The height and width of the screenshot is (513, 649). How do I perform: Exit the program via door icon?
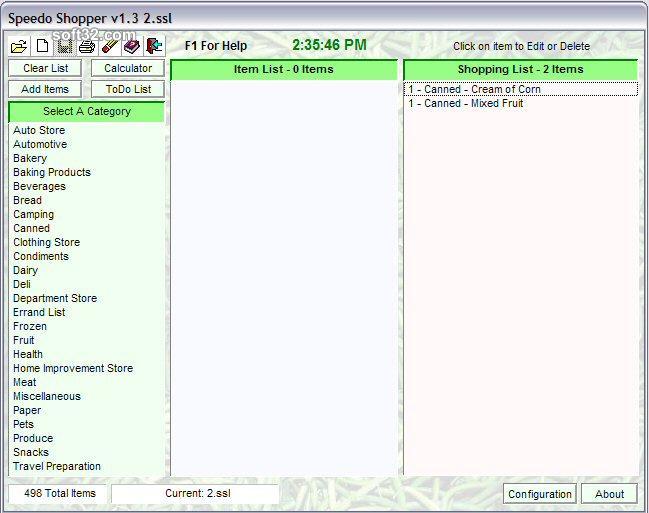coord(155,46)
